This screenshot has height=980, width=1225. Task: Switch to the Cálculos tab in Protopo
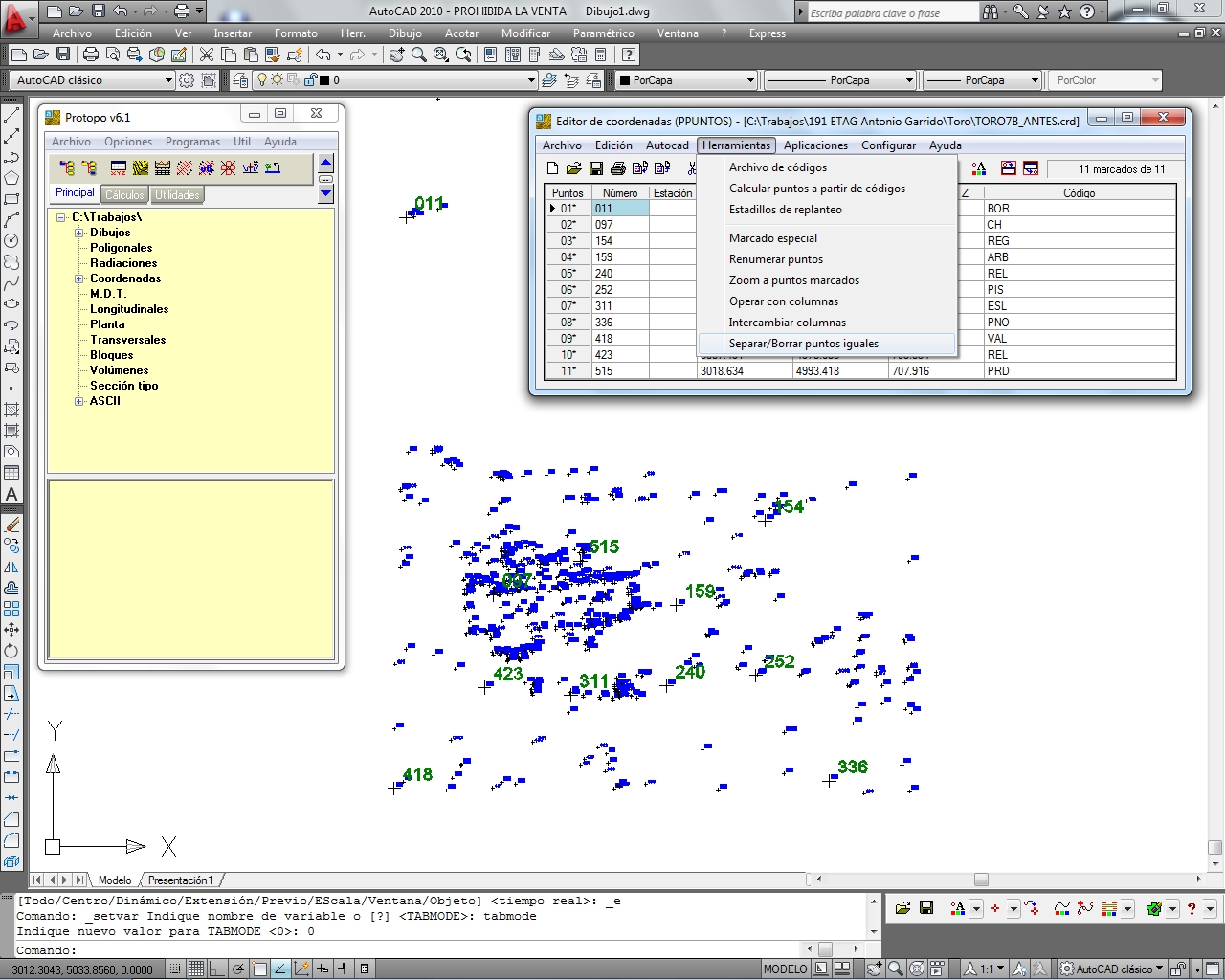(x=124, y=195)
